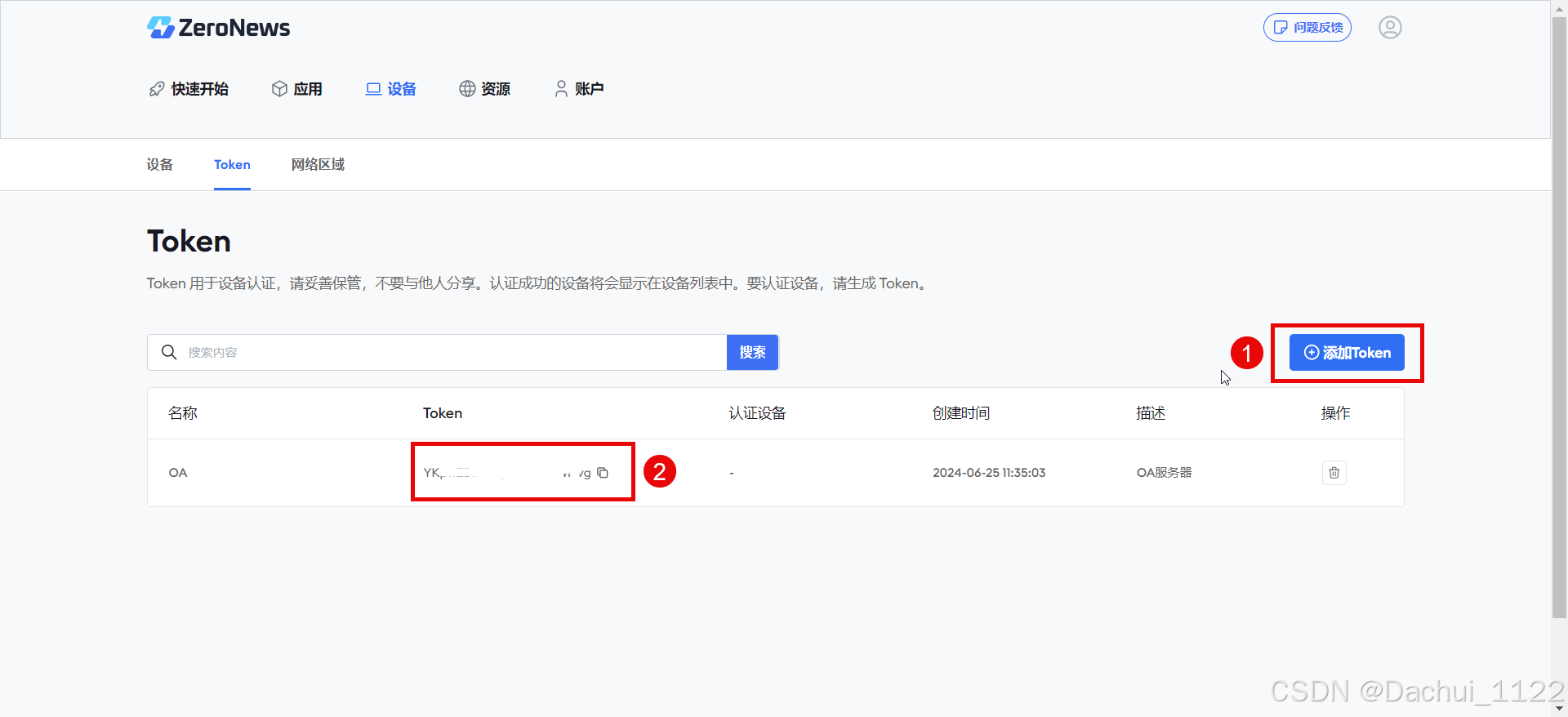Click the copy icon next to OA token
This screenshot has width=1568, height=717.
pyautogui.click(x=603, y=473)
